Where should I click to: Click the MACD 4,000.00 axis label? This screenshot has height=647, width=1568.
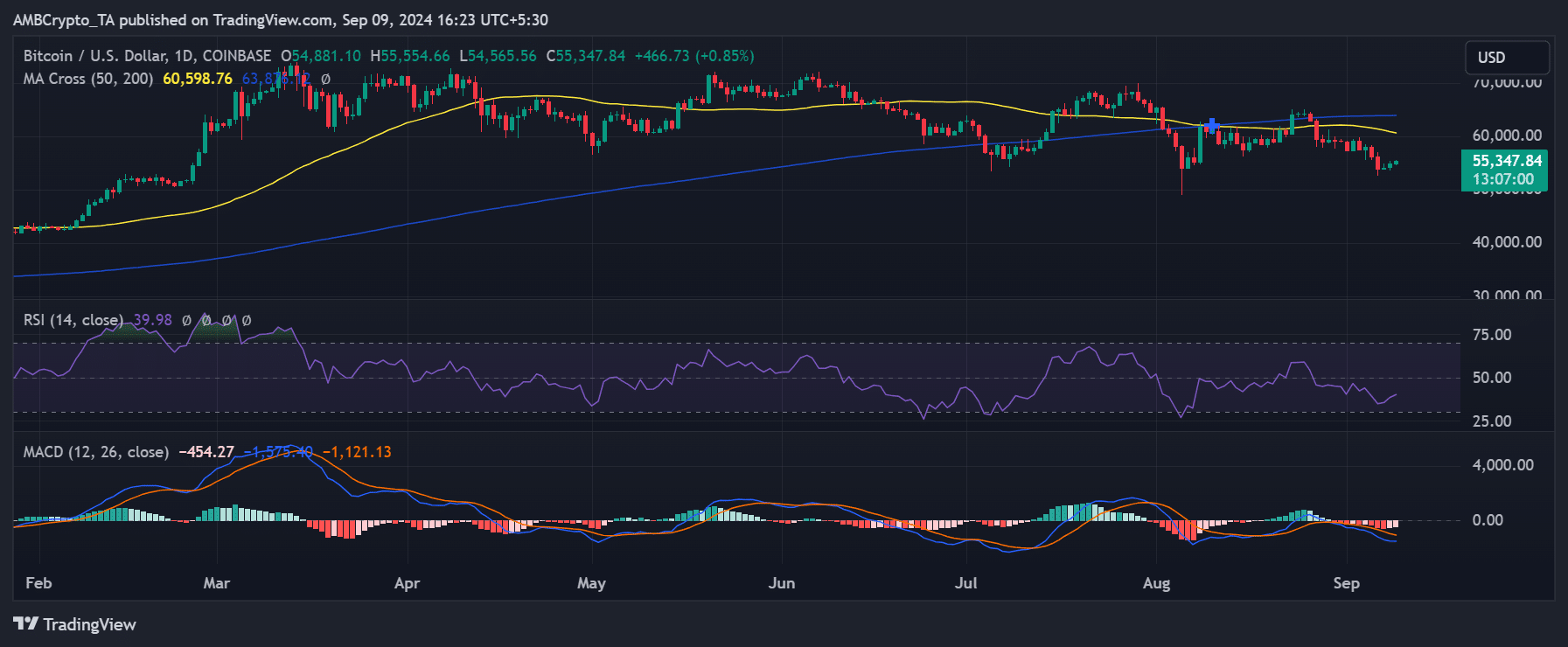(x=1502, y=465)
